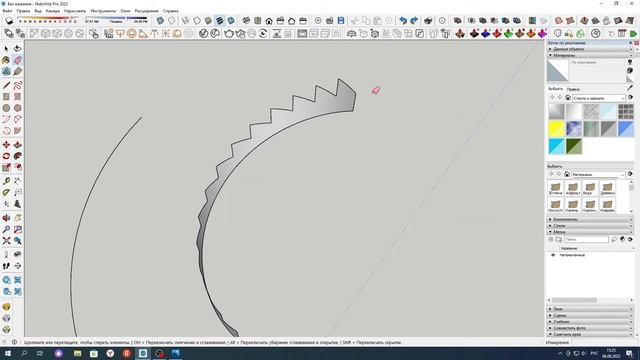
Task: Open the Инструменты menu
Action: [x=103, y=11]
